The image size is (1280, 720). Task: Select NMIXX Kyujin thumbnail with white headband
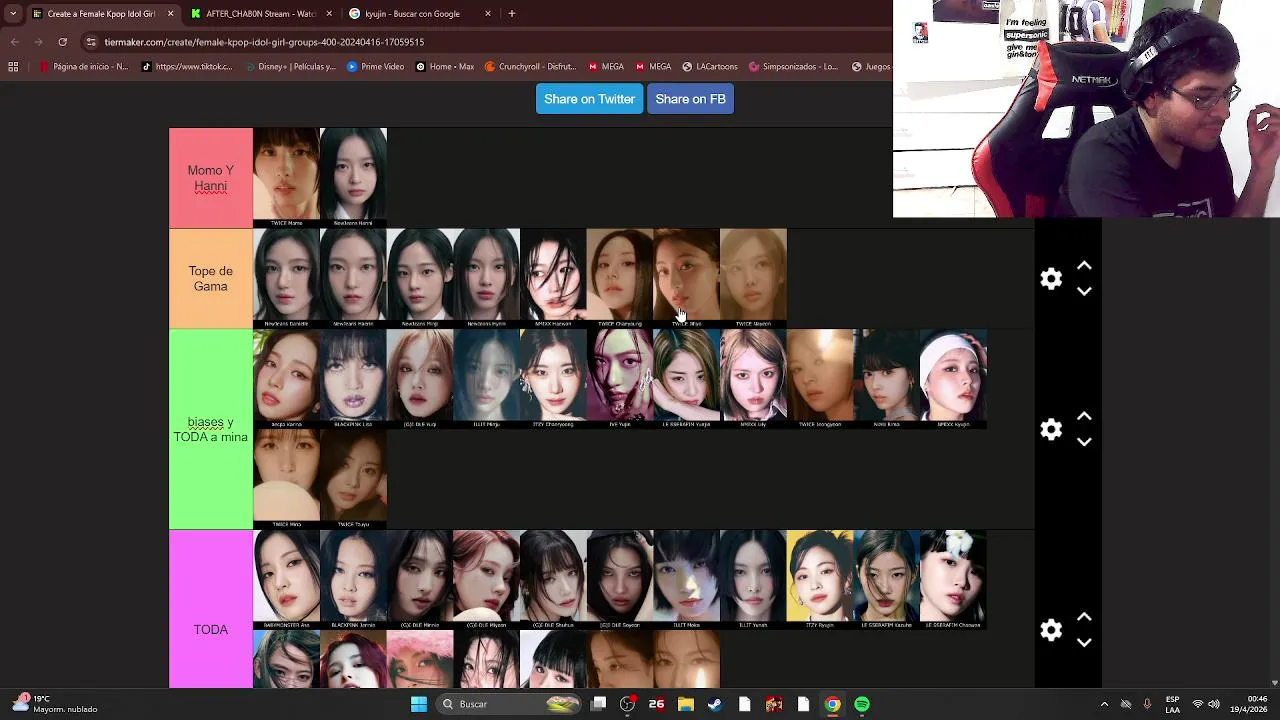click(953, 379)
